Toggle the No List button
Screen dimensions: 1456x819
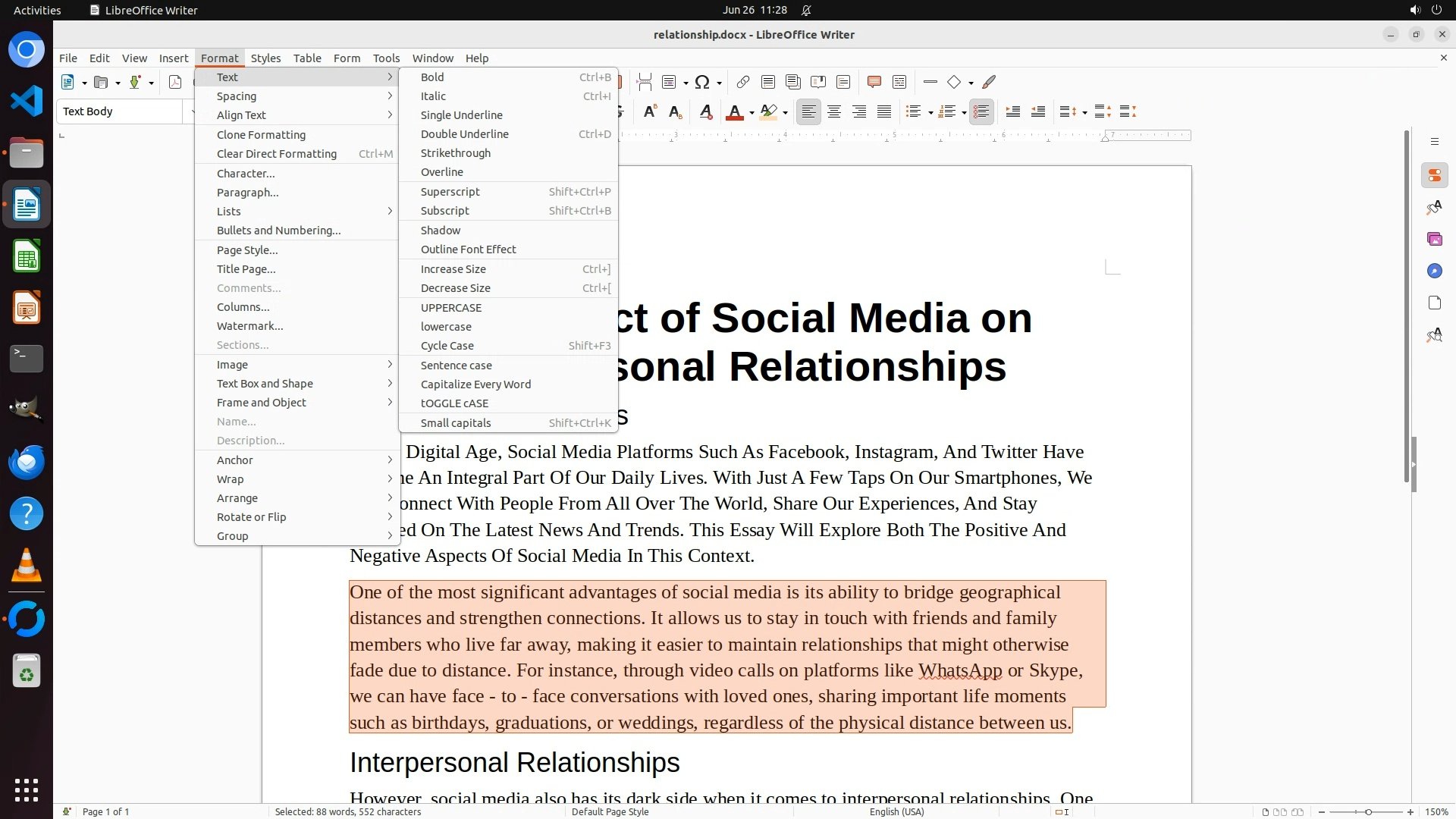click(981, 112)
